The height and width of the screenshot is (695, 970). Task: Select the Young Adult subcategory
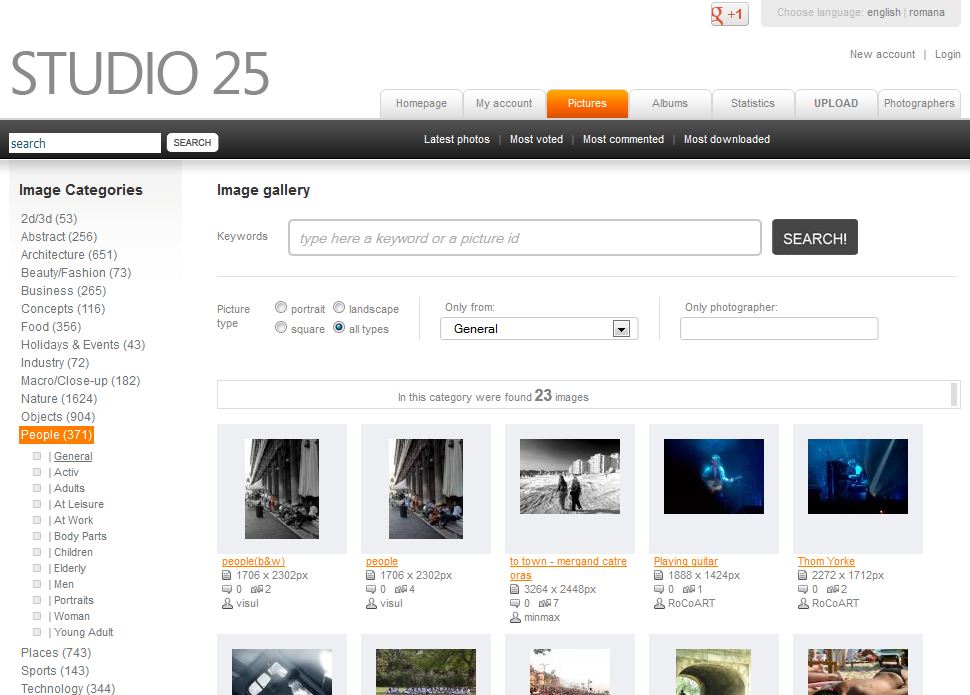84,632
